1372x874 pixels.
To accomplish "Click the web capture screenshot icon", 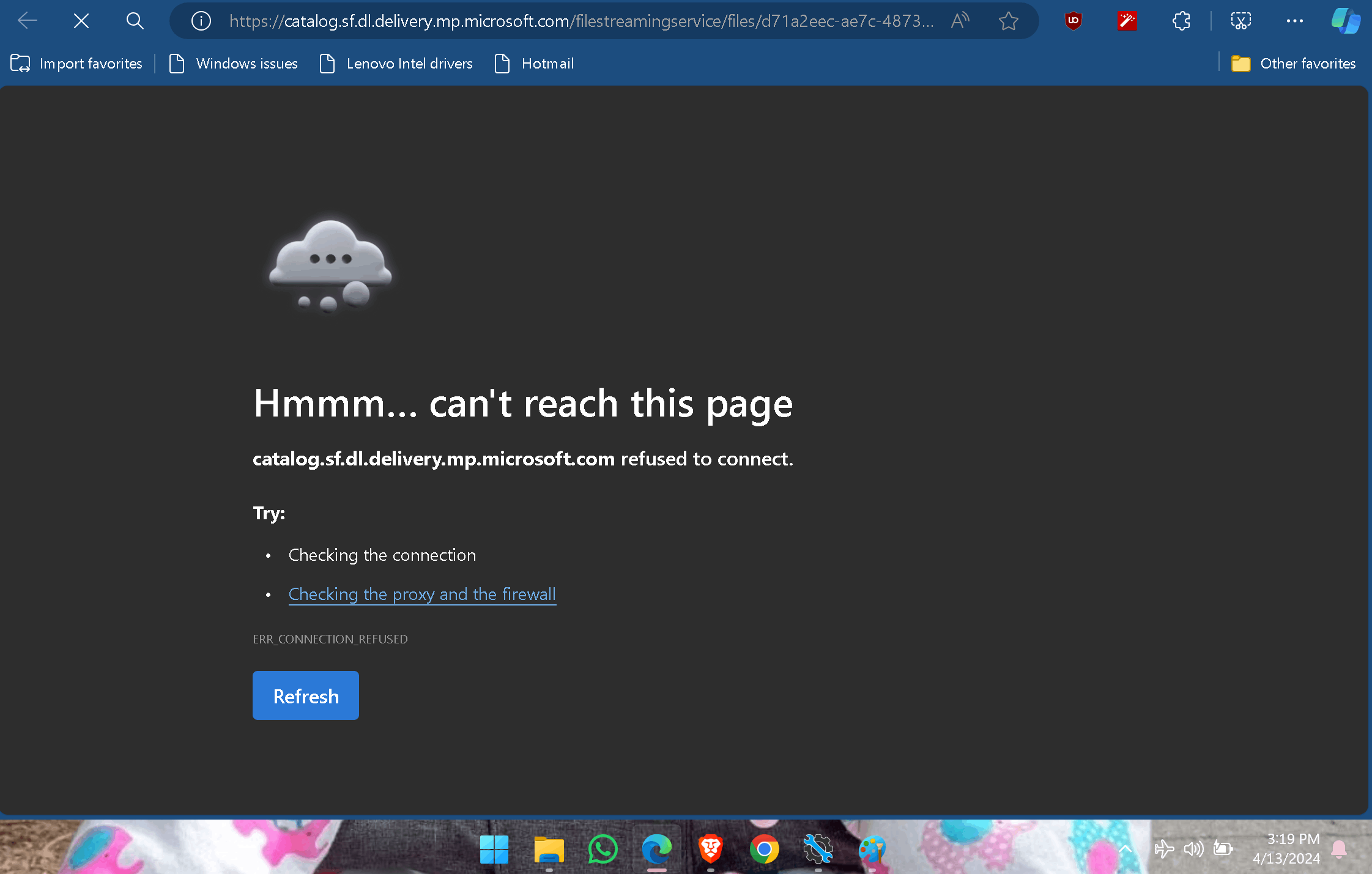I will pos(1240,21).
